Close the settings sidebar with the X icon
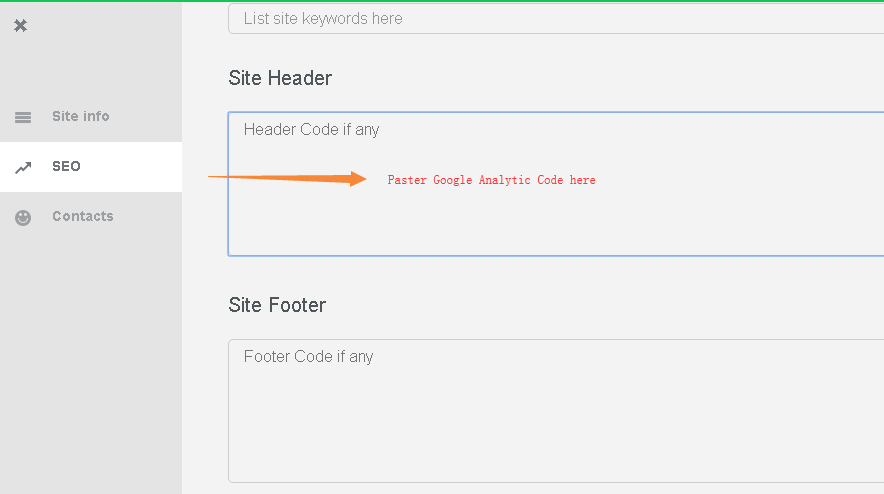This screenshot has width=884, height=494. (x=20, y=26)
